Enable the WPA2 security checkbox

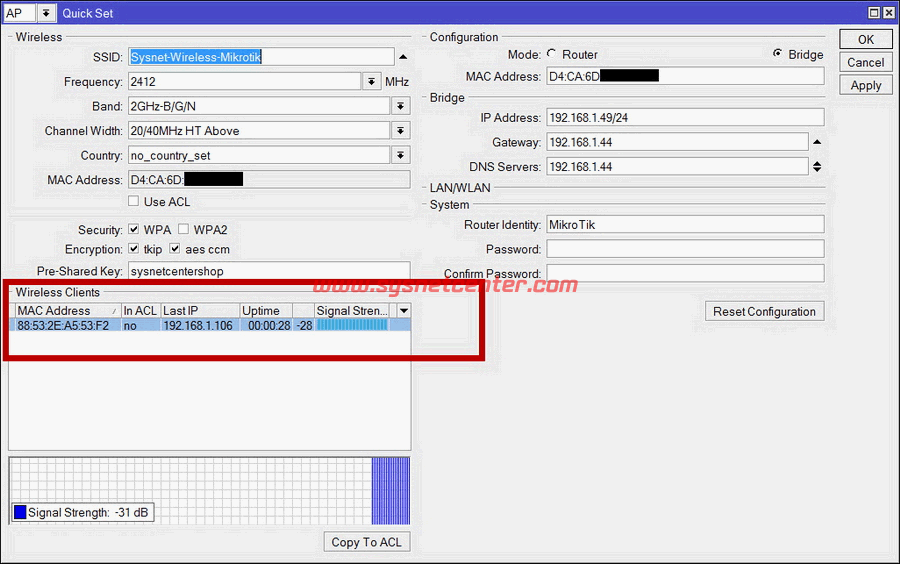pyautogui.click(x=183, y=230)
